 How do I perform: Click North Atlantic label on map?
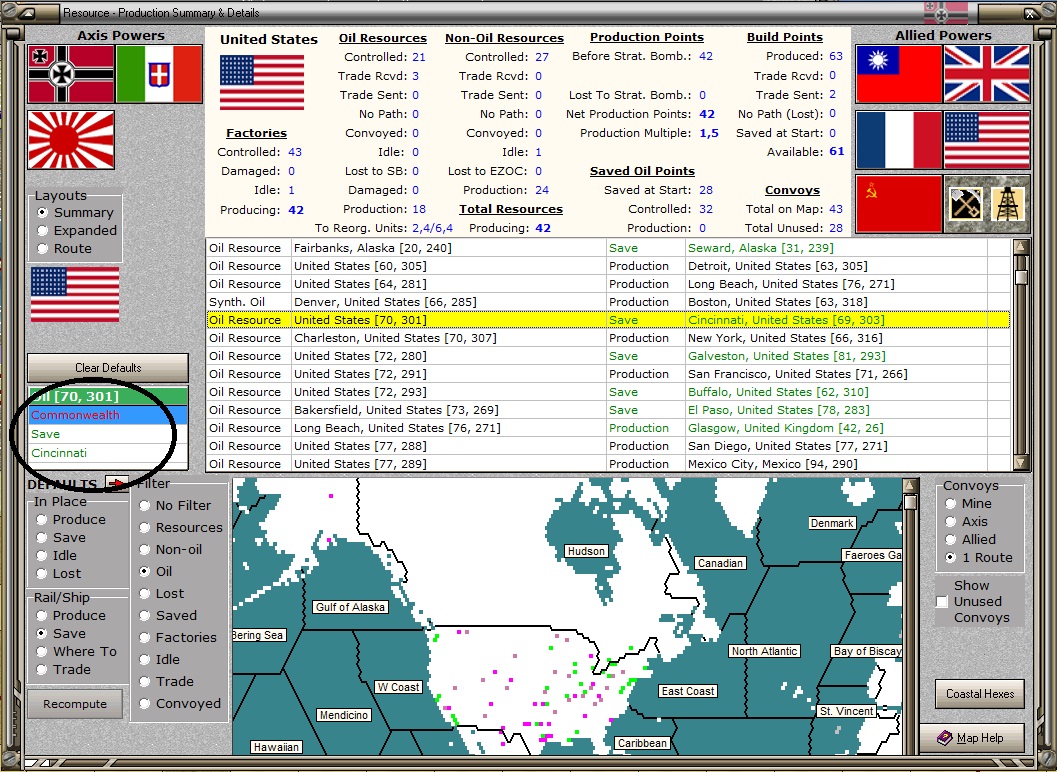(764, 651)
